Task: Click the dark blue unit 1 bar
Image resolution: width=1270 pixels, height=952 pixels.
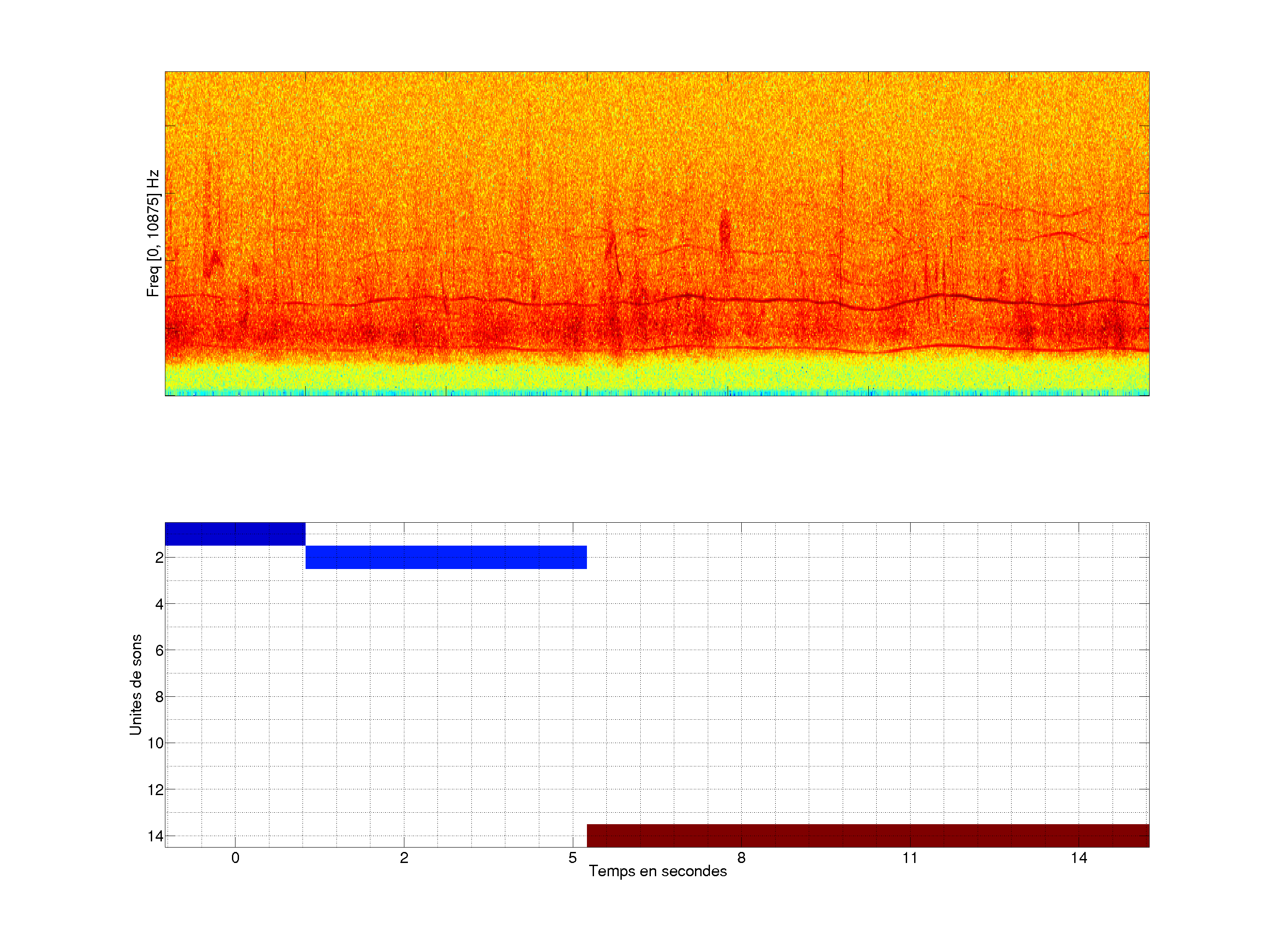Action: pos(235,534)
